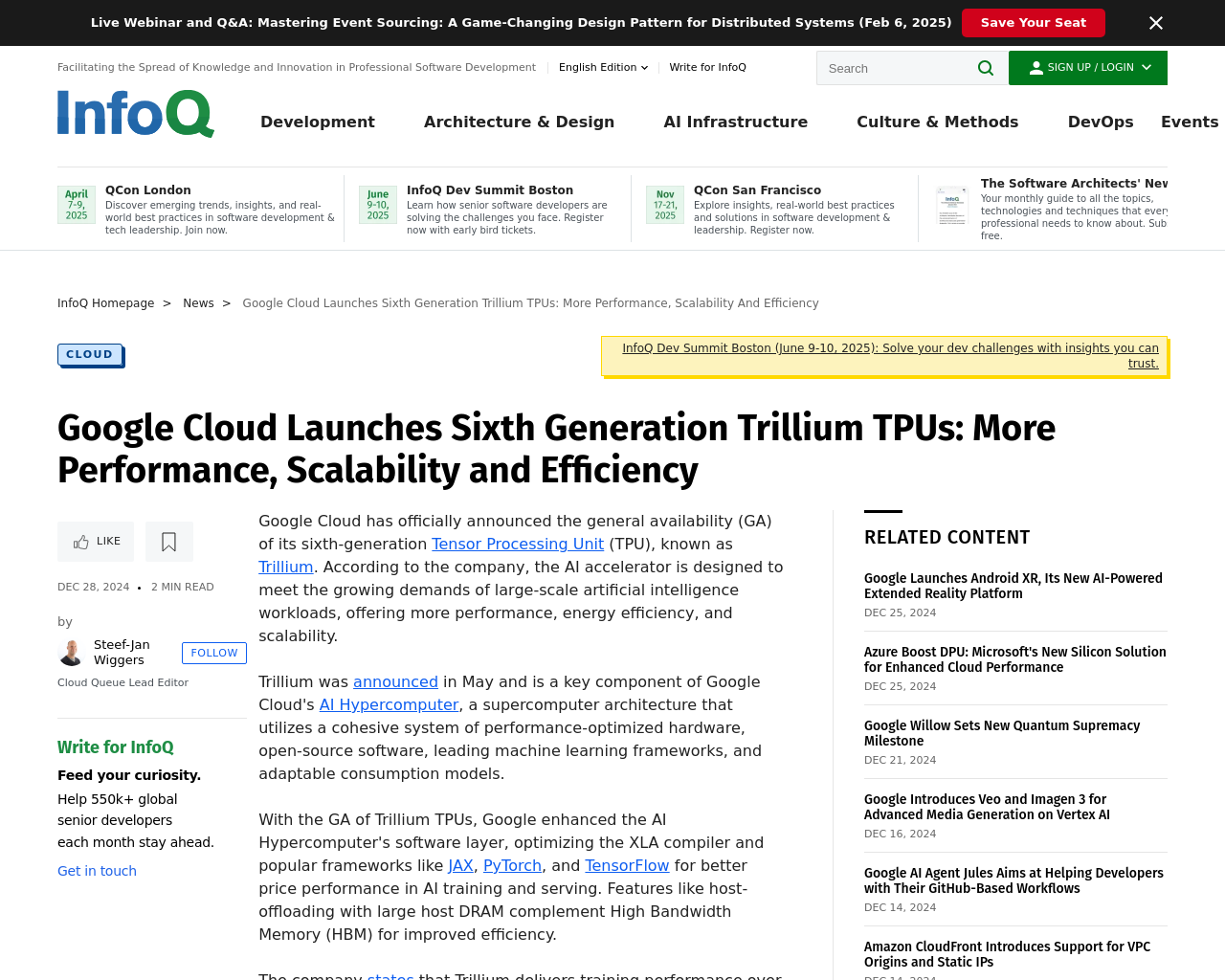The height and width of the screenshot is (980, 1225).
Task: Click the search magnifier icon
Action: 986,68
